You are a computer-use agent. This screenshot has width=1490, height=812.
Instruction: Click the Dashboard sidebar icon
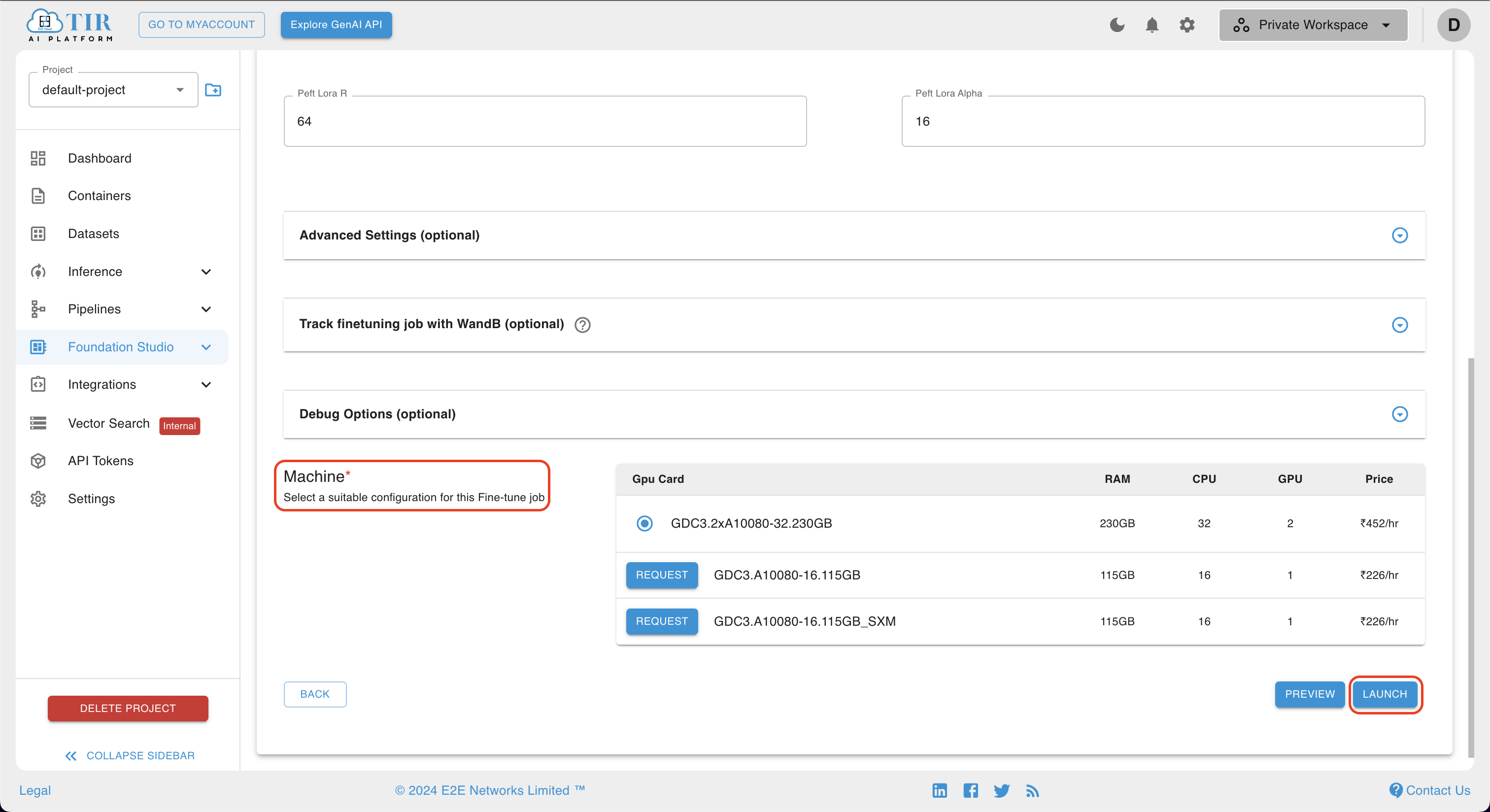(x=38, y=159)
